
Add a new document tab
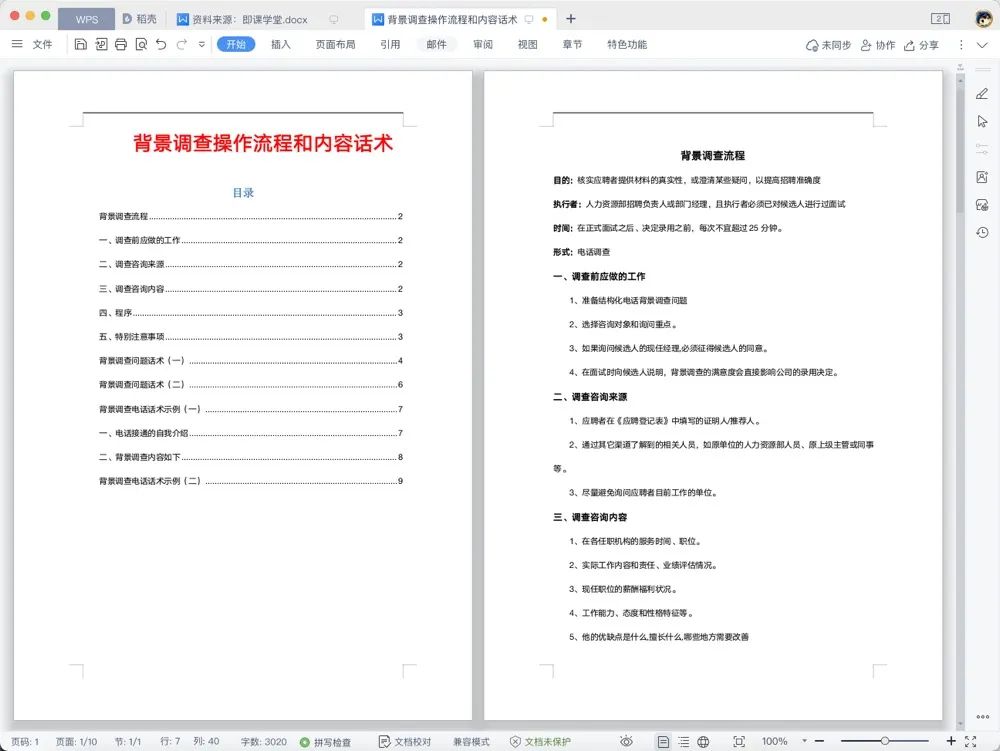coord(571,19)
